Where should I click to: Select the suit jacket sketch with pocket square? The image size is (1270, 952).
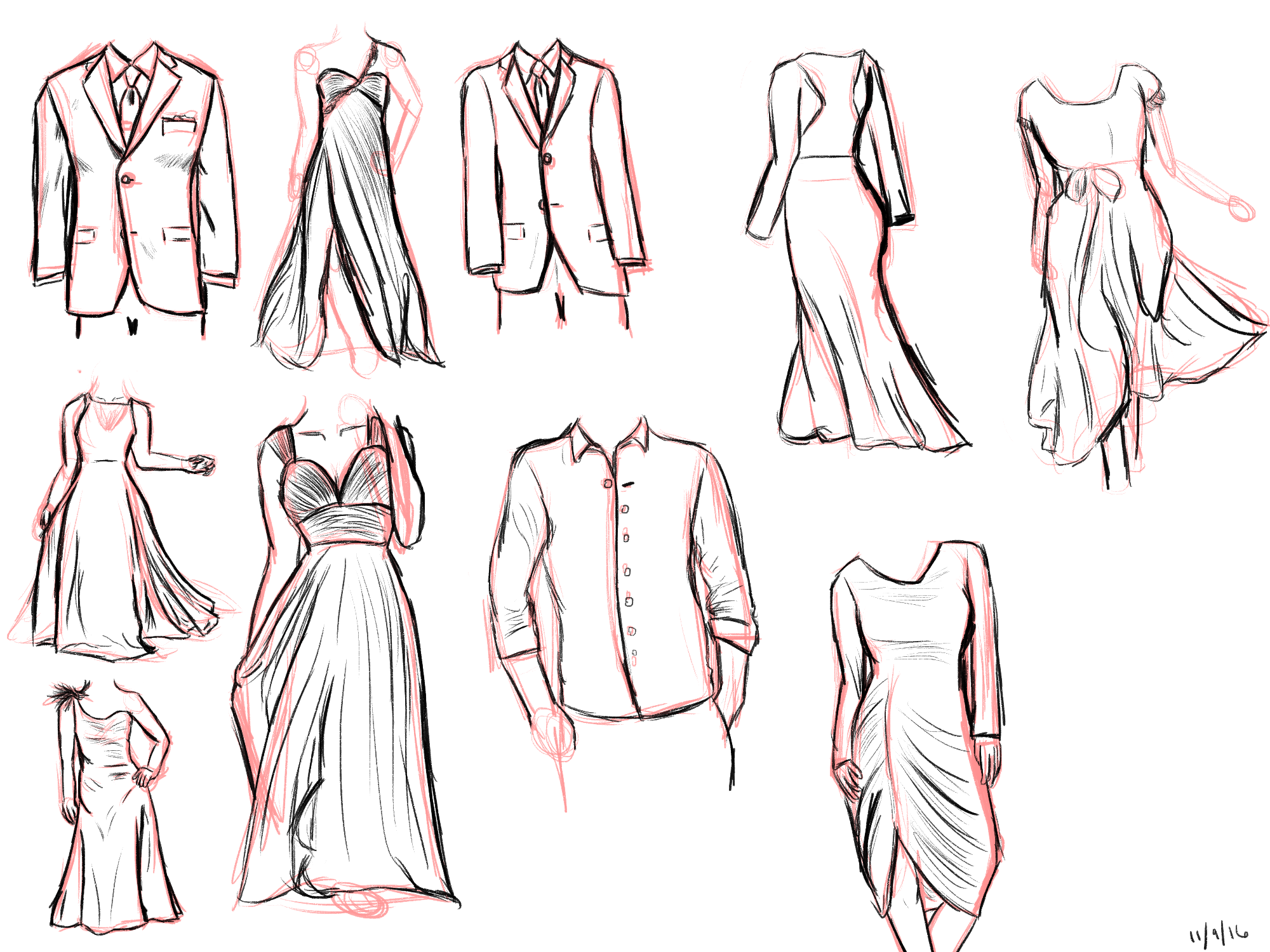pyautogui.click(x=135, y=188)
